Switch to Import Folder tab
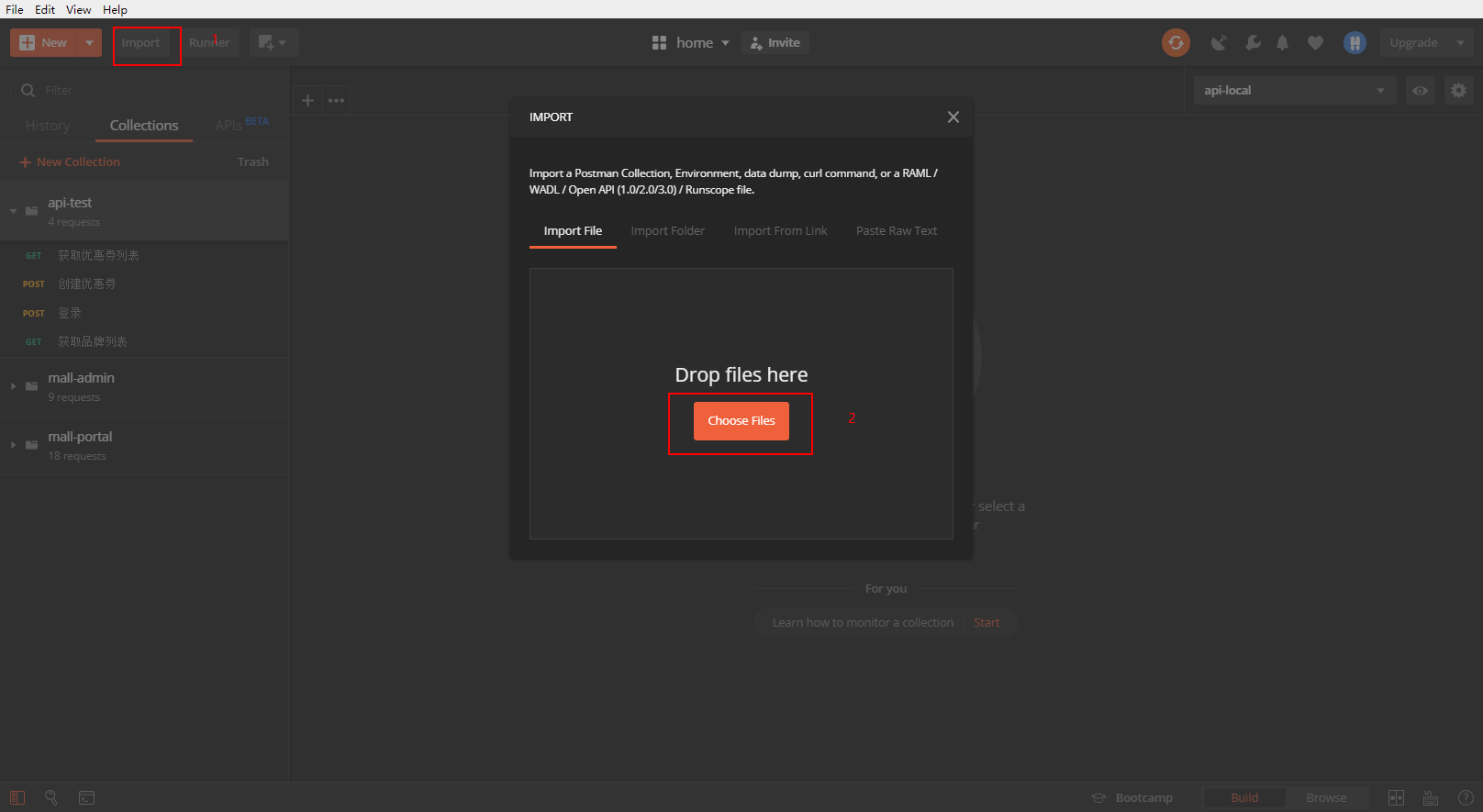Screen dimensions: 1483x812 tap(668, 230)
